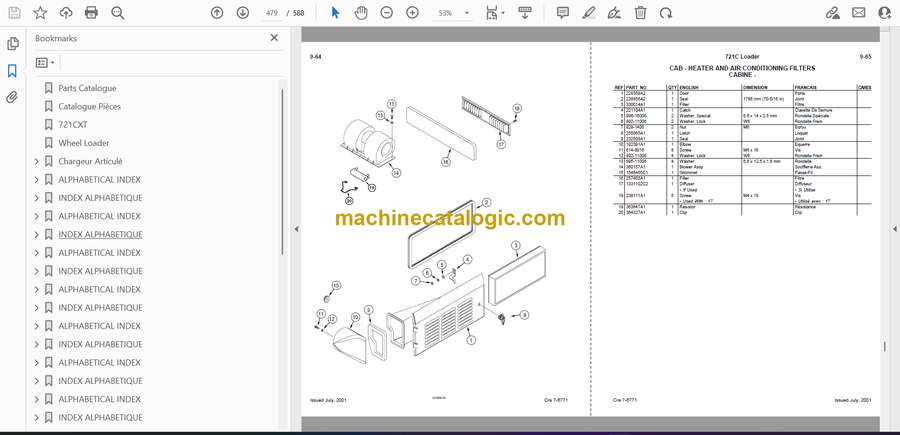Open the sign document tool
The height and width of the screenshot is (435, 900).
click(615, 13)
